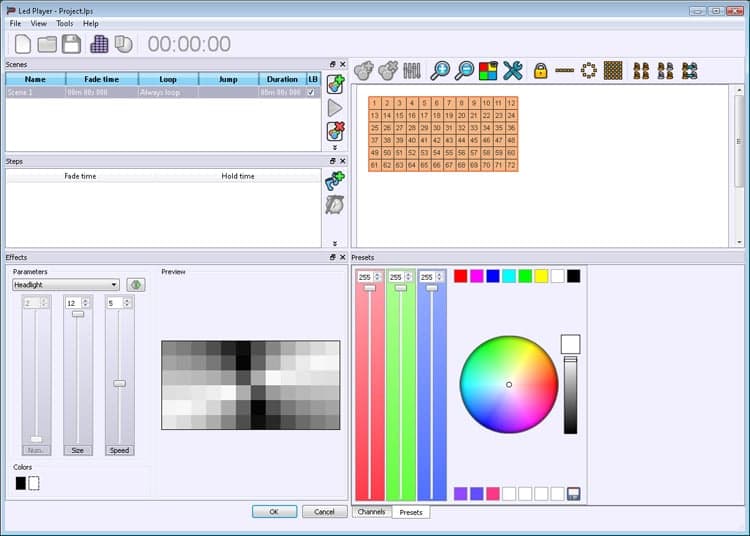The image size is (750, 536).
Task: Click the new project icon
Action: pos(22,43)
